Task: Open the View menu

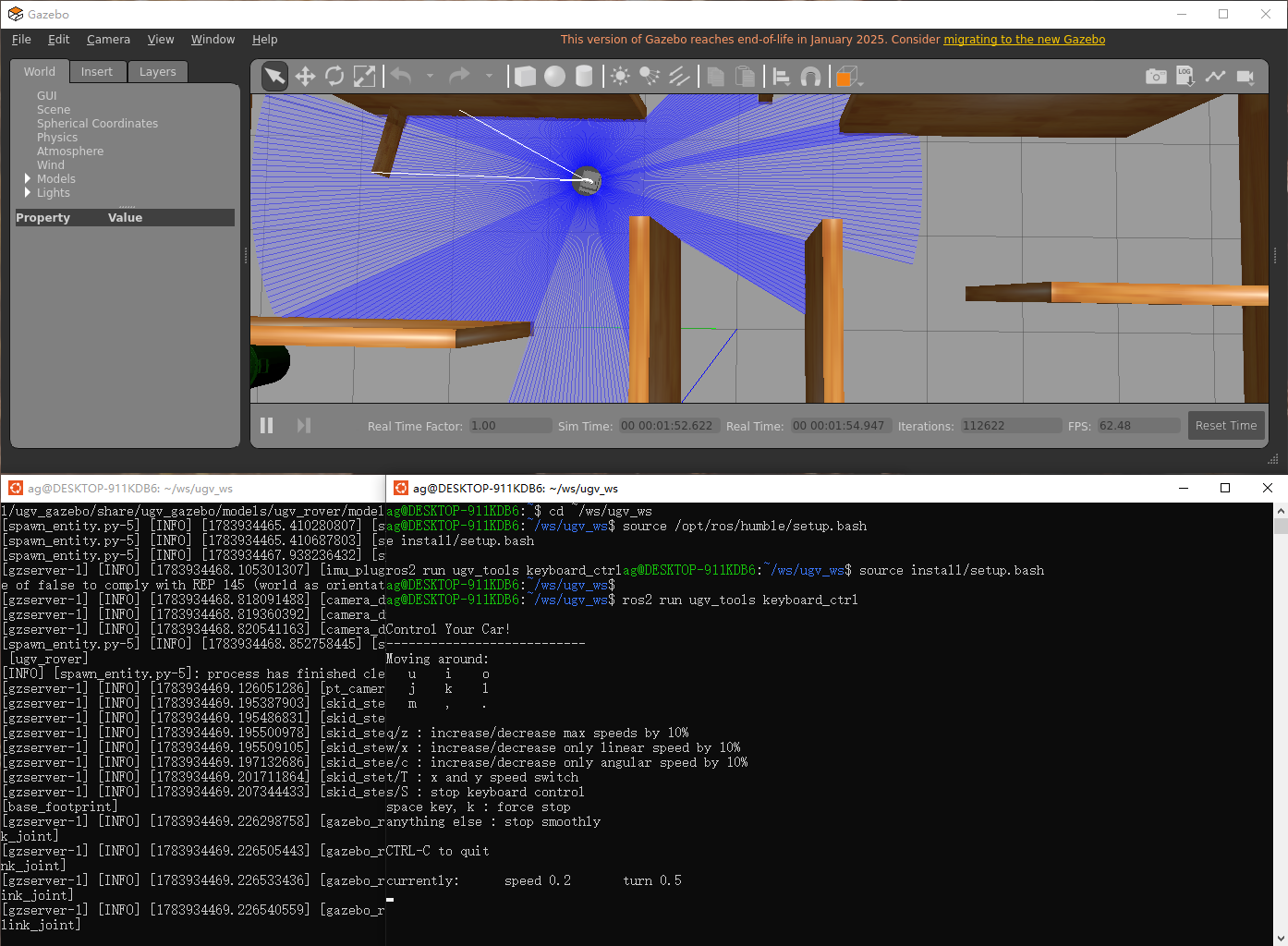Action: coord(161,40)
